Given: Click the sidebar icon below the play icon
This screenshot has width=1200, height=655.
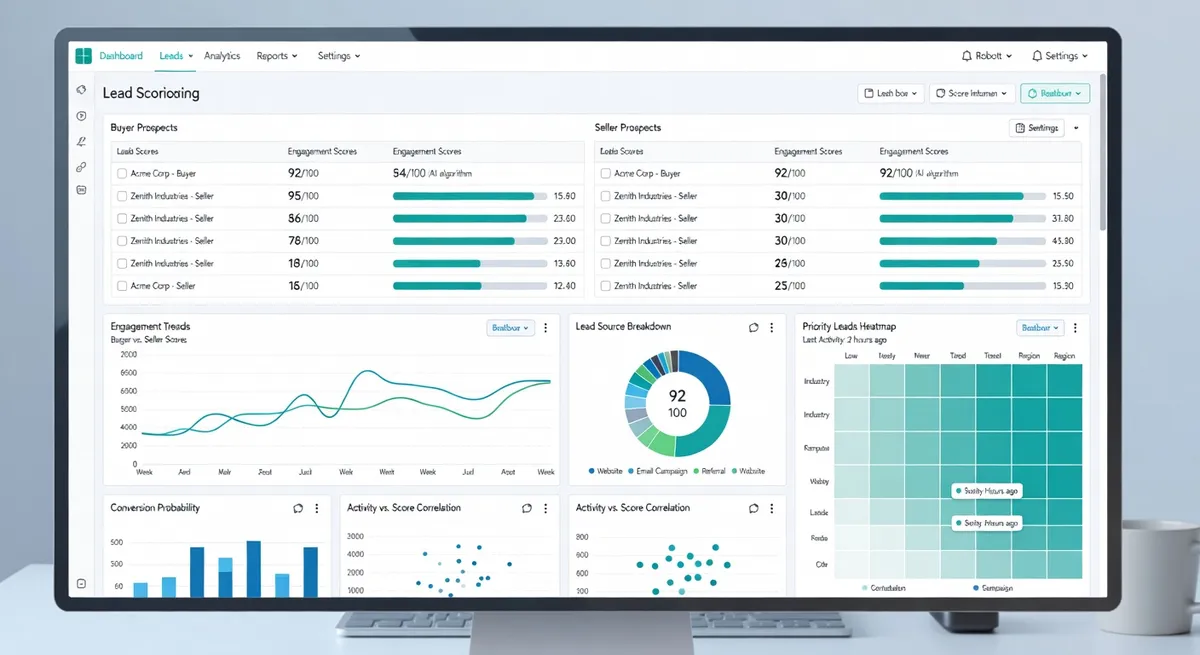Looking at the screenshot, I should point(81,142).
